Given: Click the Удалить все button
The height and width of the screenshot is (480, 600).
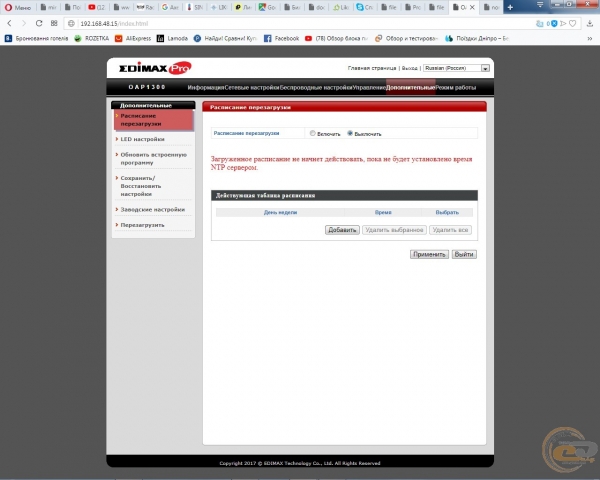Looking at the screenshot, I should [x=450, y=230].
